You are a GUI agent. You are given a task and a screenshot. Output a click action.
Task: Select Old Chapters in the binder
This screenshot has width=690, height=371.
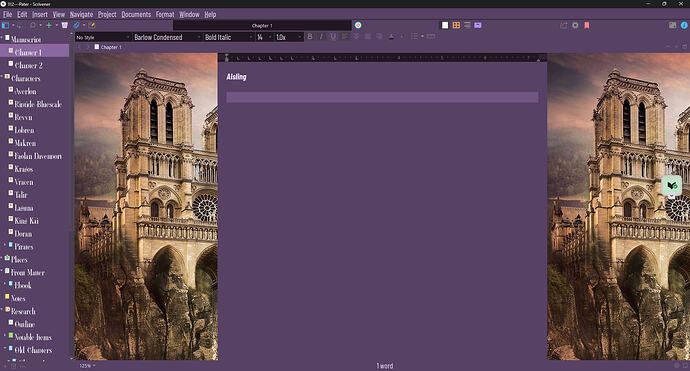click(33, 350)
